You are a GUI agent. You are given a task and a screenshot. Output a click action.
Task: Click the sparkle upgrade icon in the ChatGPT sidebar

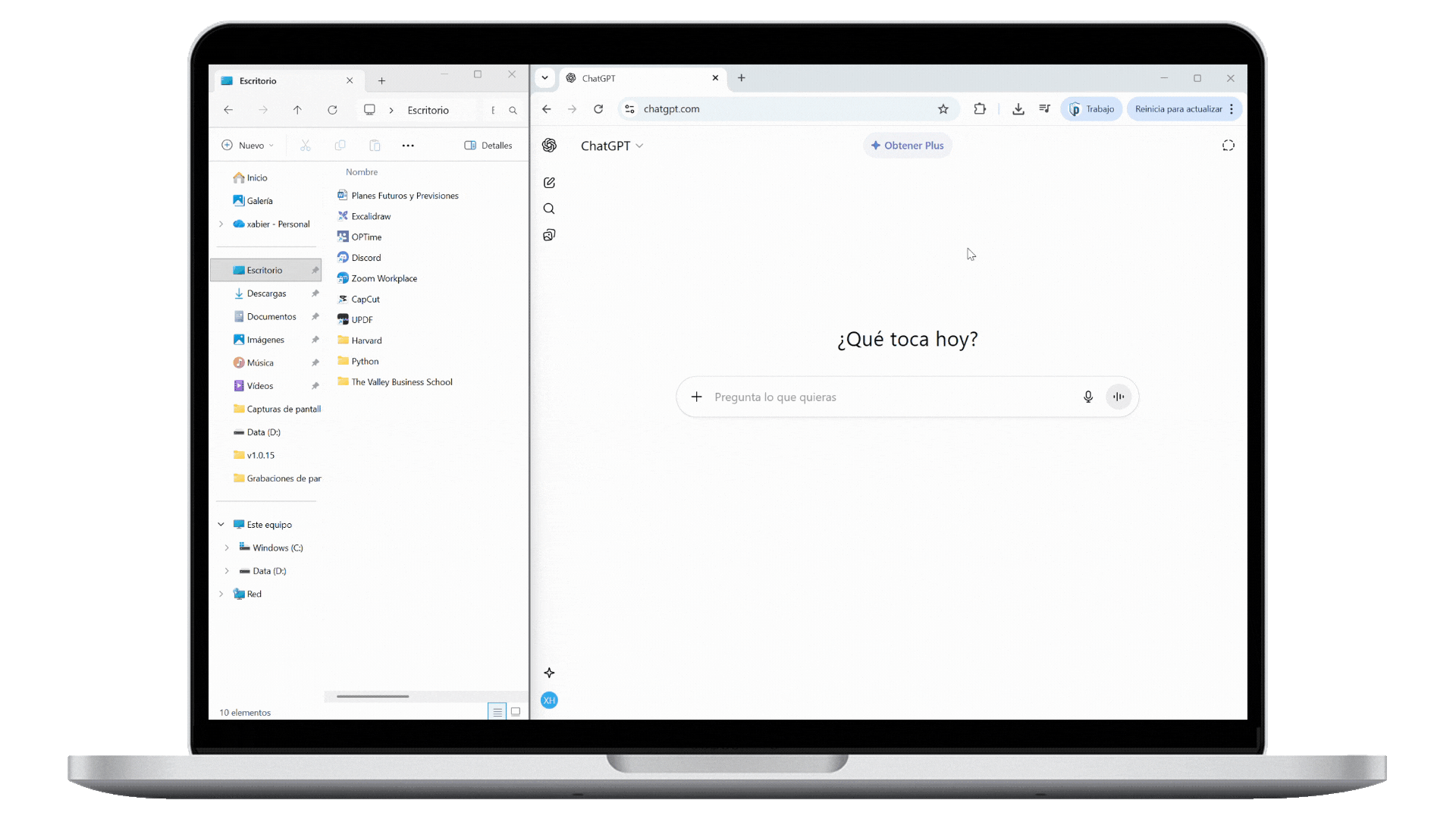549,673
